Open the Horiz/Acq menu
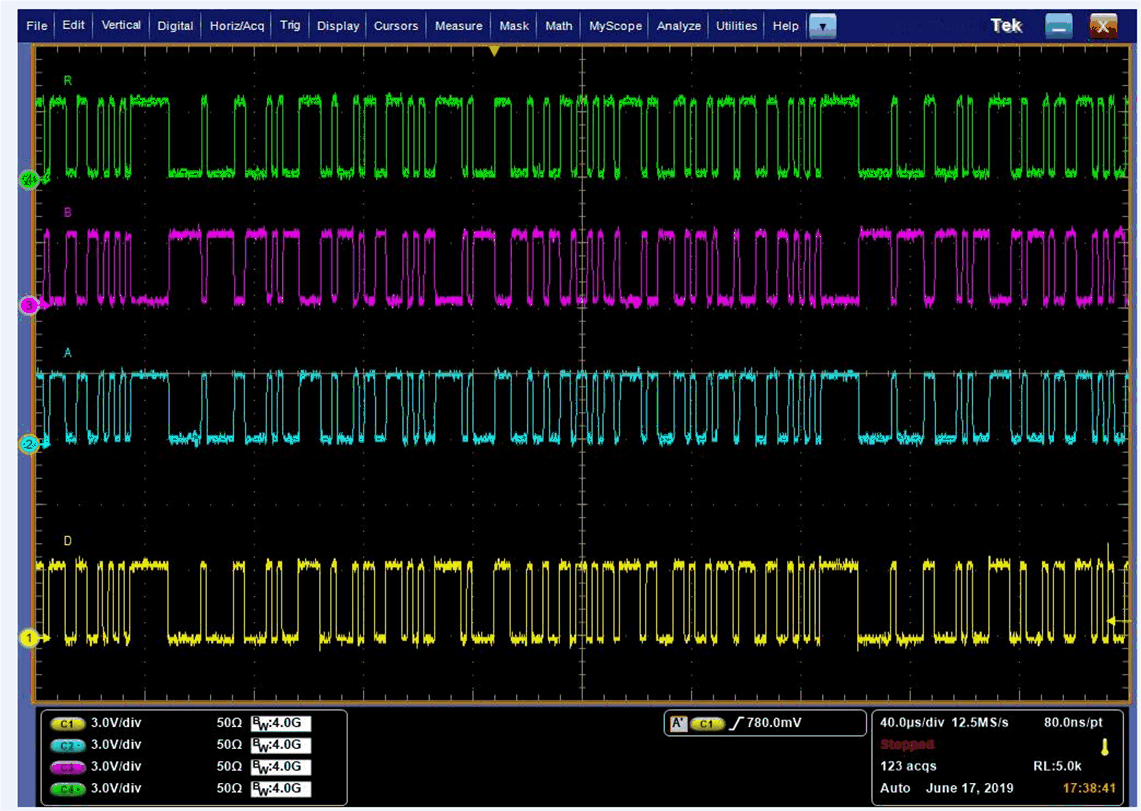Viewport: 1141px width, 811px height. click(x=237, y=25)
